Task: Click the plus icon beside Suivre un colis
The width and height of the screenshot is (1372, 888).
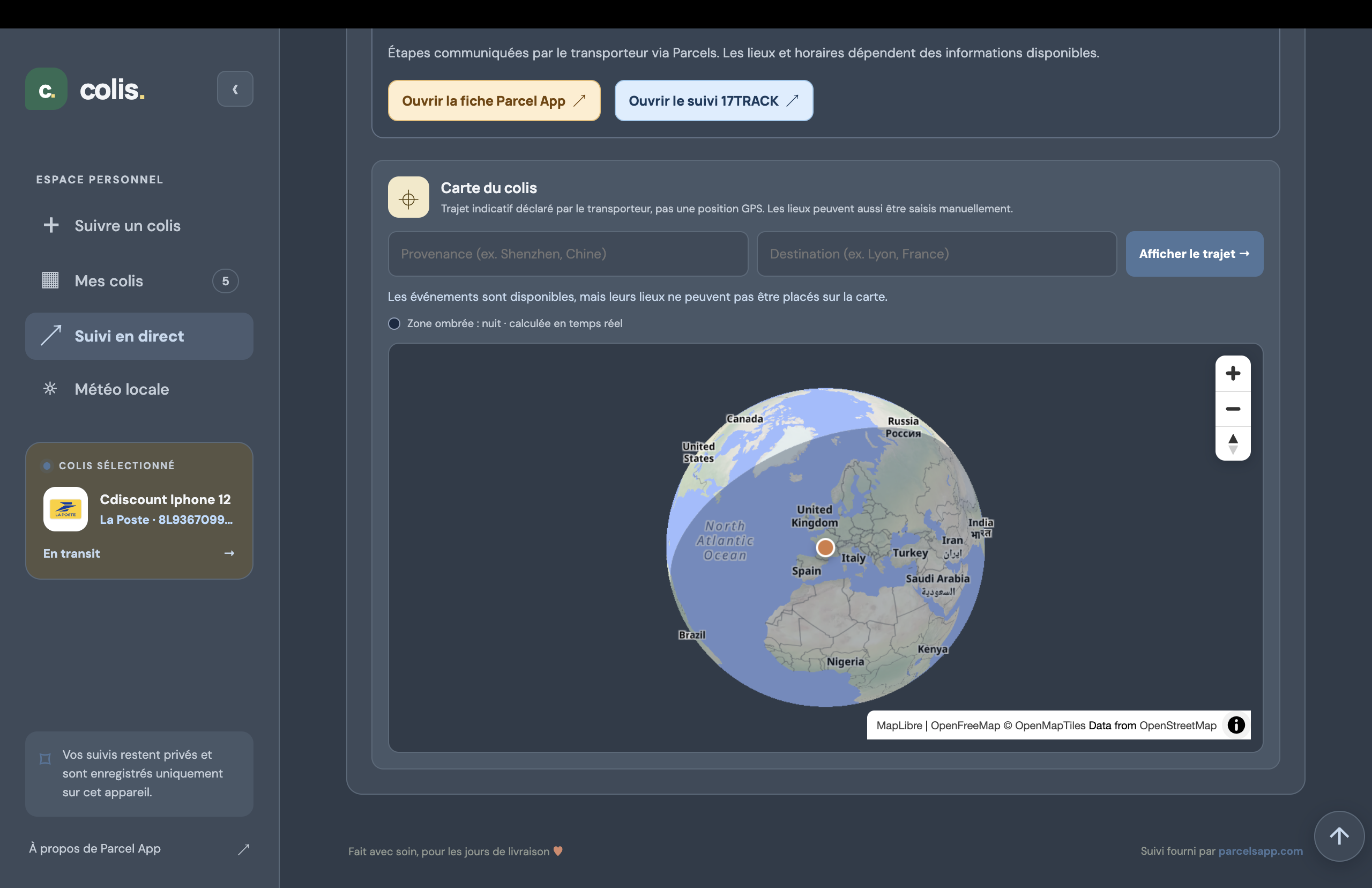Action: coord(51,225)
